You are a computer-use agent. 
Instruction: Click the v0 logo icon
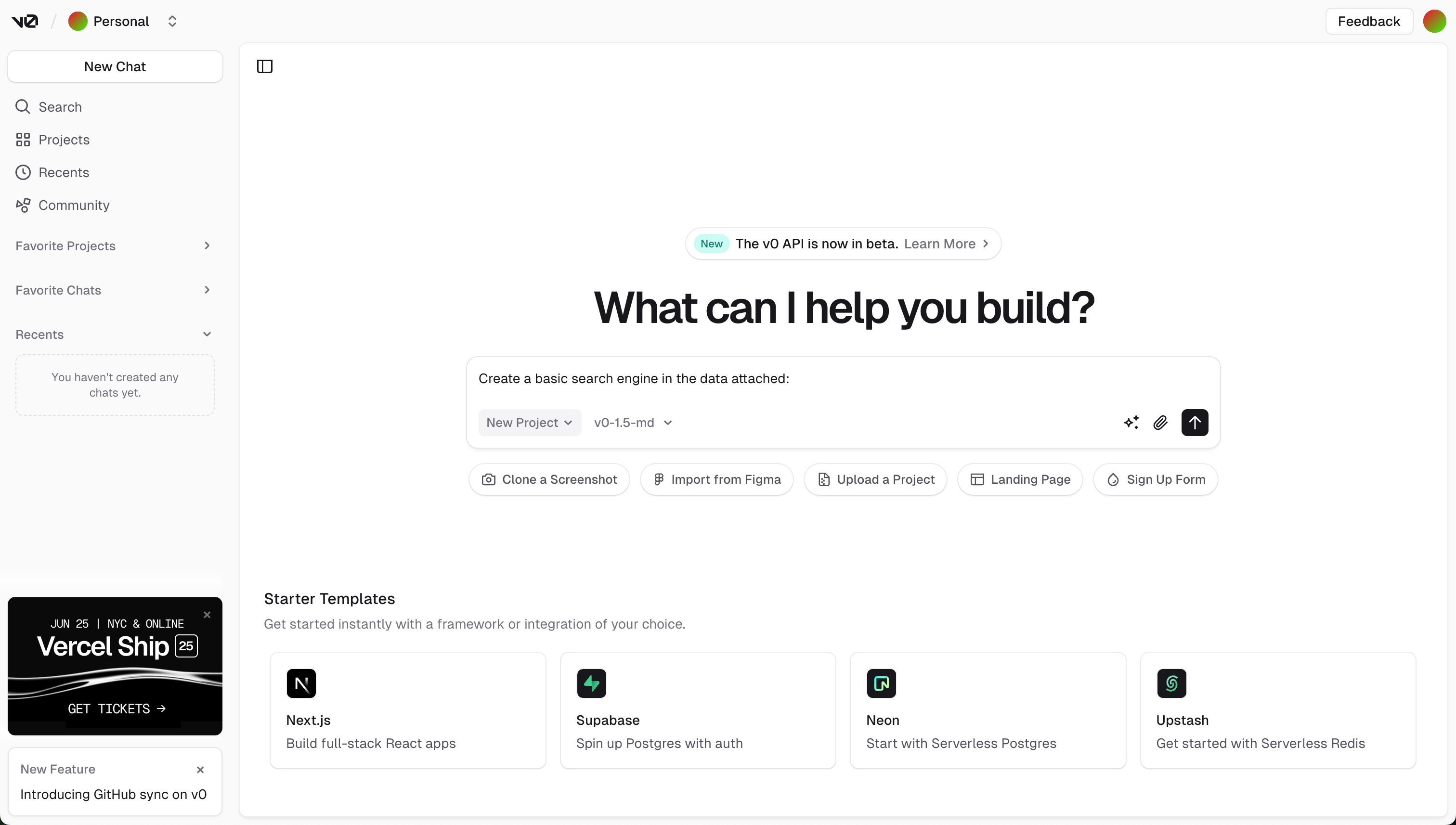25,22
